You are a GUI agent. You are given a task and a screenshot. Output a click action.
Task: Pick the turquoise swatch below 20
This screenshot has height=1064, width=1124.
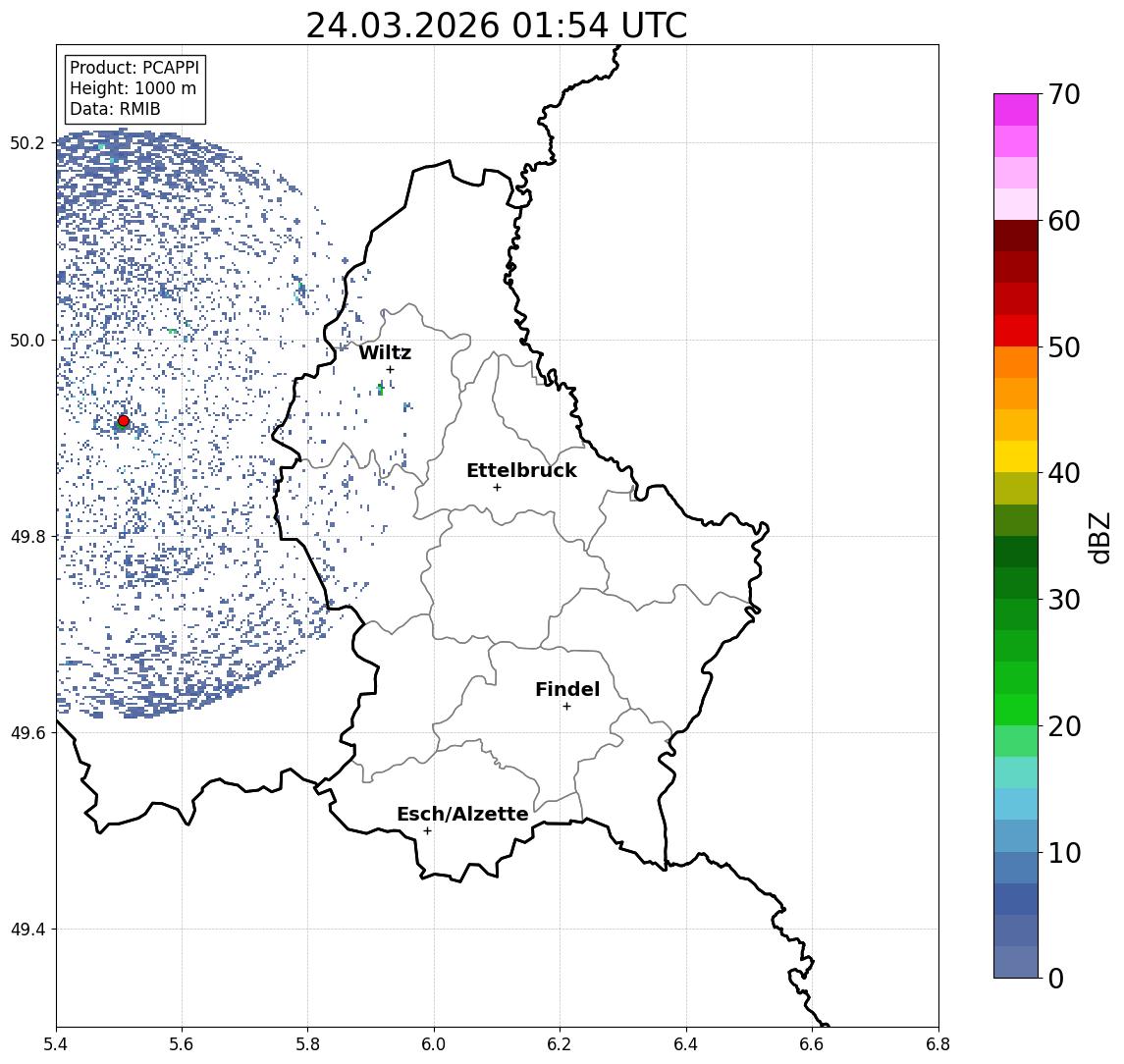pos(1016,772)
